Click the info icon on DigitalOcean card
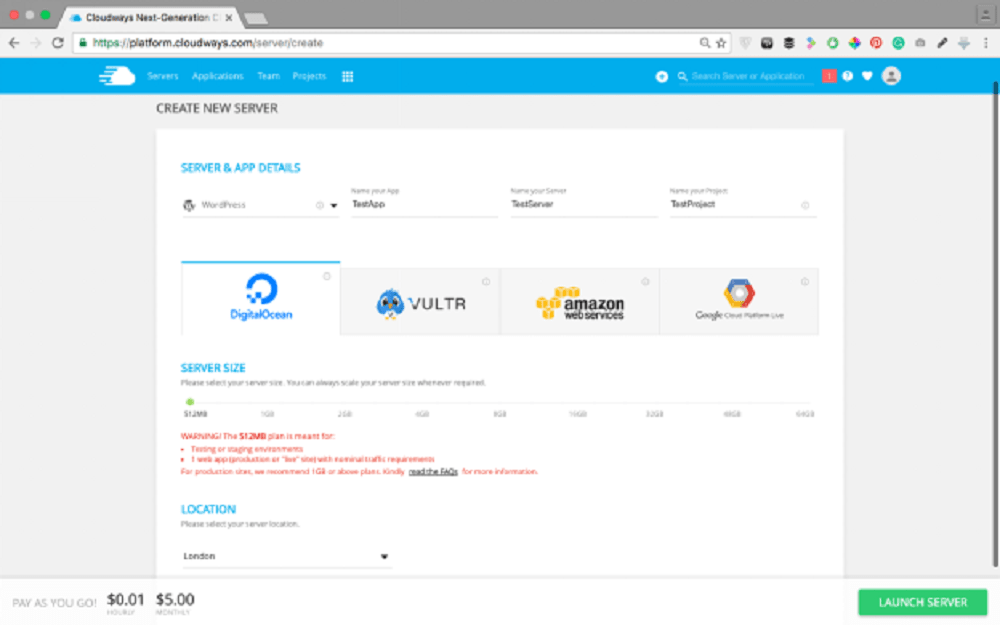 327,276
